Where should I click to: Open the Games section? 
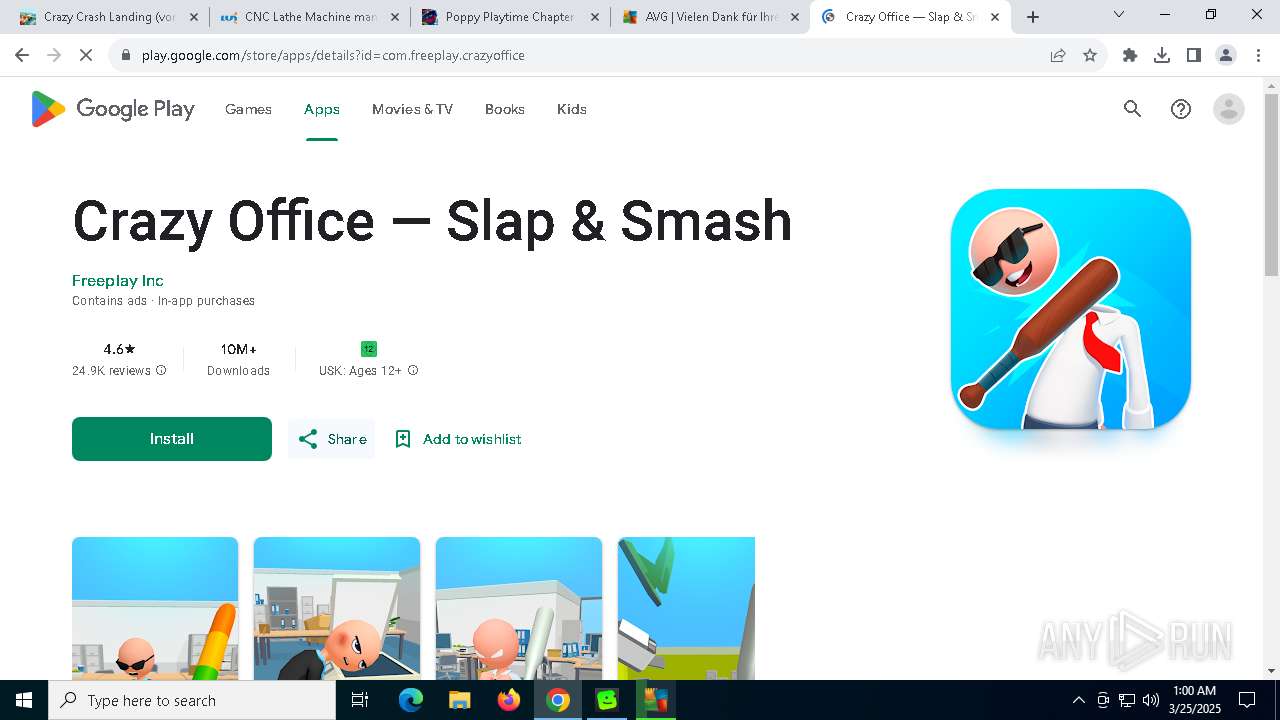pos(248,109)
